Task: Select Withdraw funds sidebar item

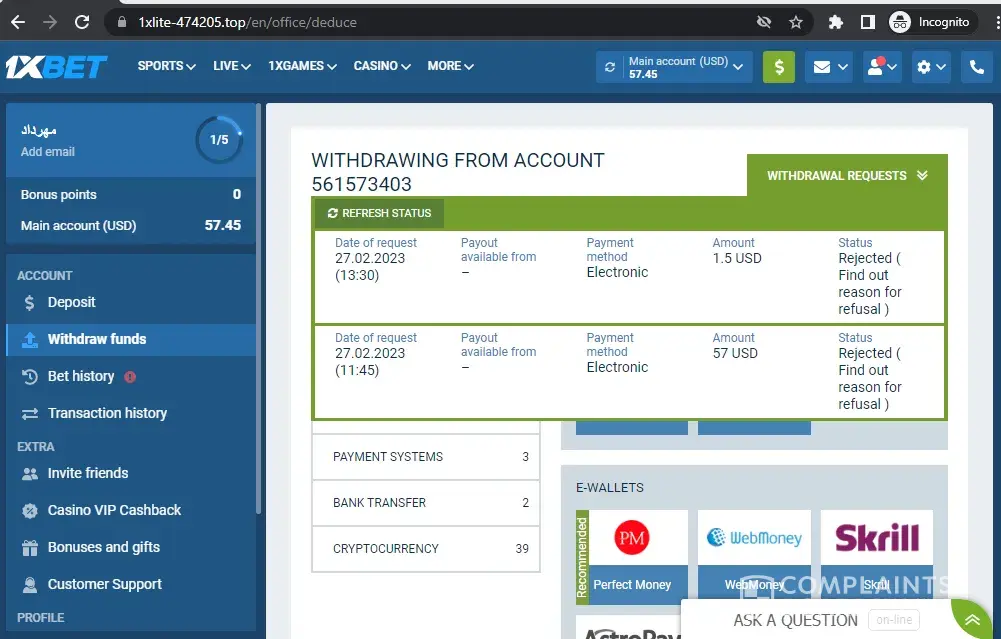Action: click(131, 339)
